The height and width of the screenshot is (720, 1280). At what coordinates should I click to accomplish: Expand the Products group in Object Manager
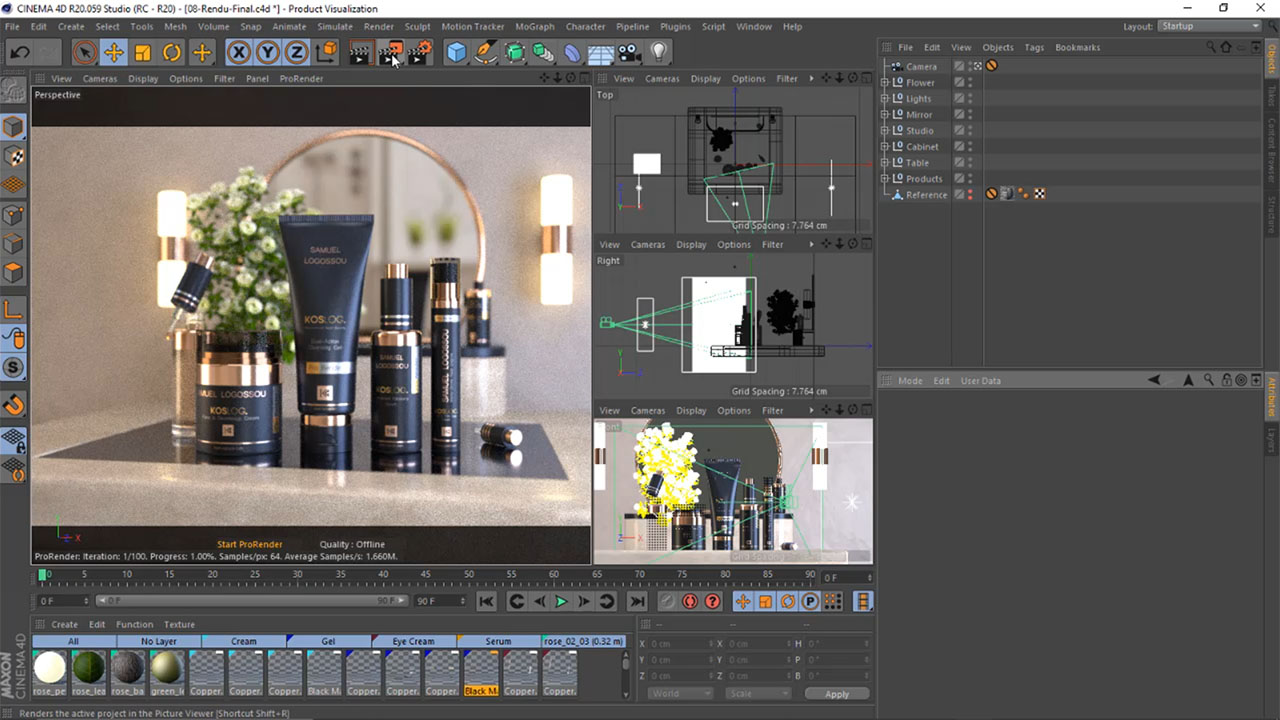[884, 179]
